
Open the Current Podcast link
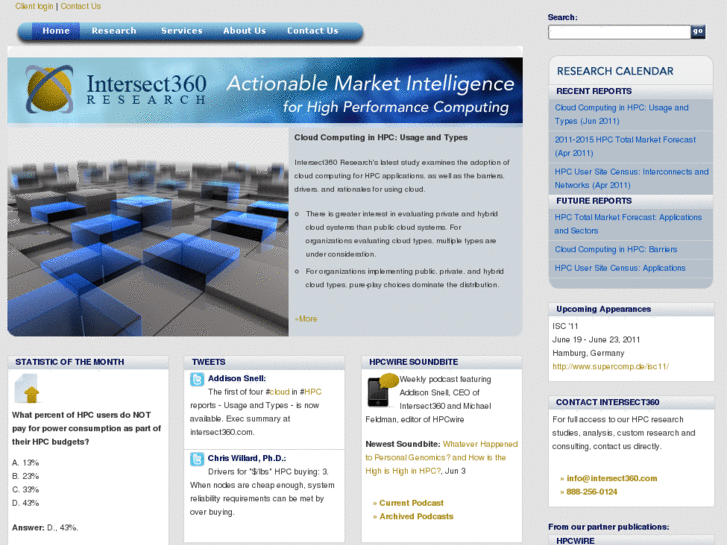click(x=411, y=503)
